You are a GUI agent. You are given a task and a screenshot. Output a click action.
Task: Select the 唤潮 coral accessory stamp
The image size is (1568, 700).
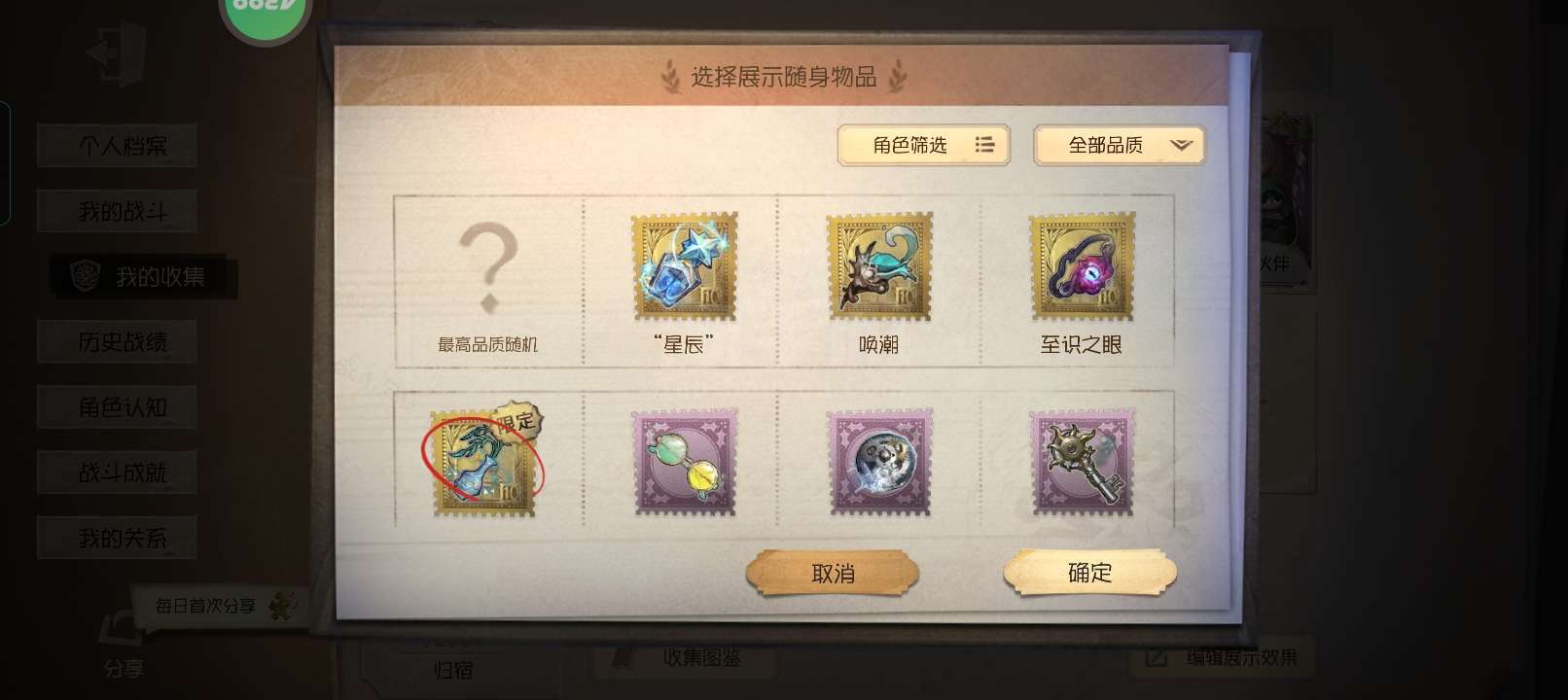coord(879,266)
